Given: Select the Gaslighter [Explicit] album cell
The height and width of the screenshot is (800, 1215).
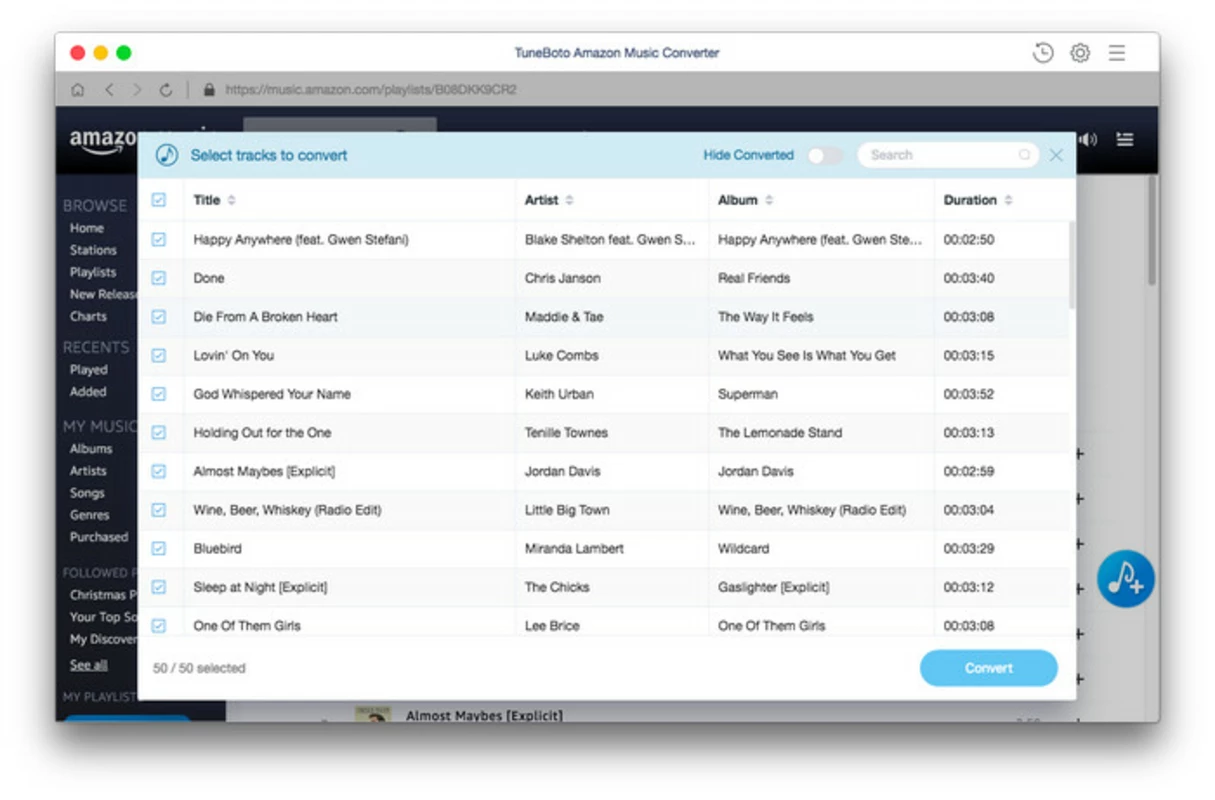Looking at the screenshot, I should tap(774, 587).
